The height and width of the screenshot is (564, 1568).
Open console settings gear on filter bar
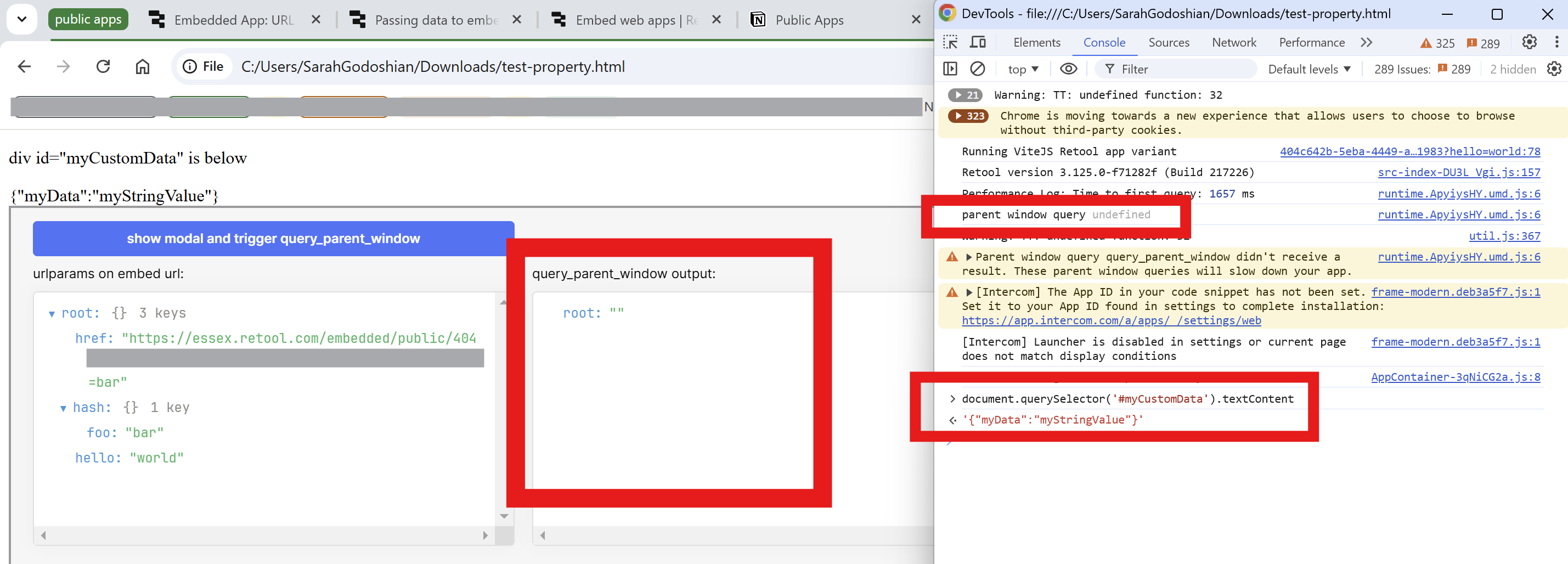pos(1554,69)
